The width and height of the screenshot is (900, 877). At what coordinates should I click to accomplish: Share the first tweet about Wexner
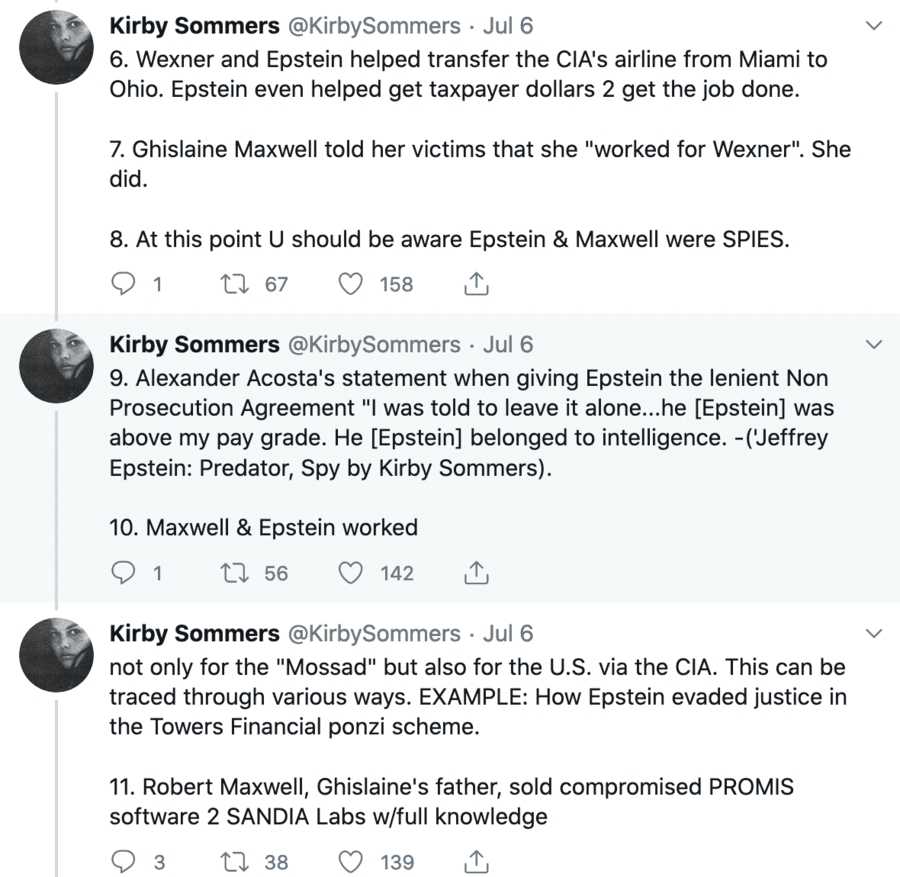[x=477, y=284]
